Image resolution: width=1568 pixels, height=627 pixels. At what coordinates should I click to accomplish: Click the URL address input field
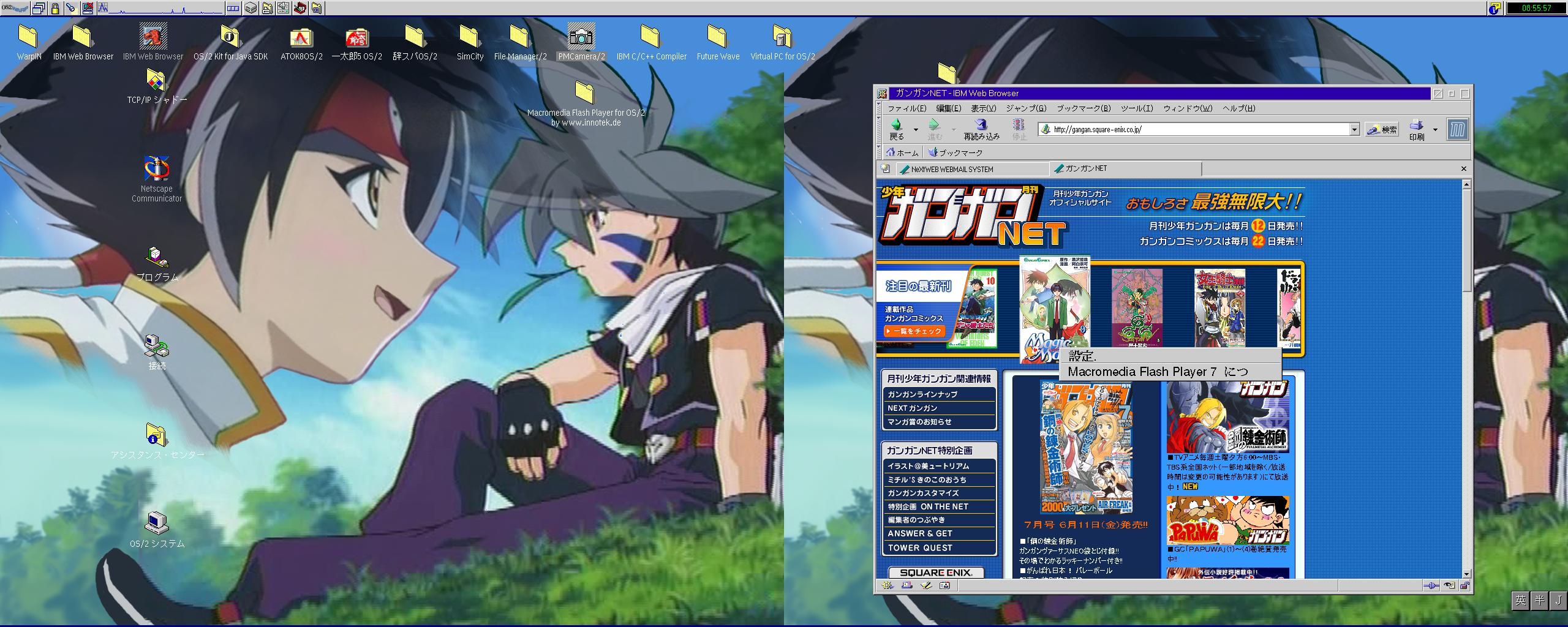pos(1199,130)
